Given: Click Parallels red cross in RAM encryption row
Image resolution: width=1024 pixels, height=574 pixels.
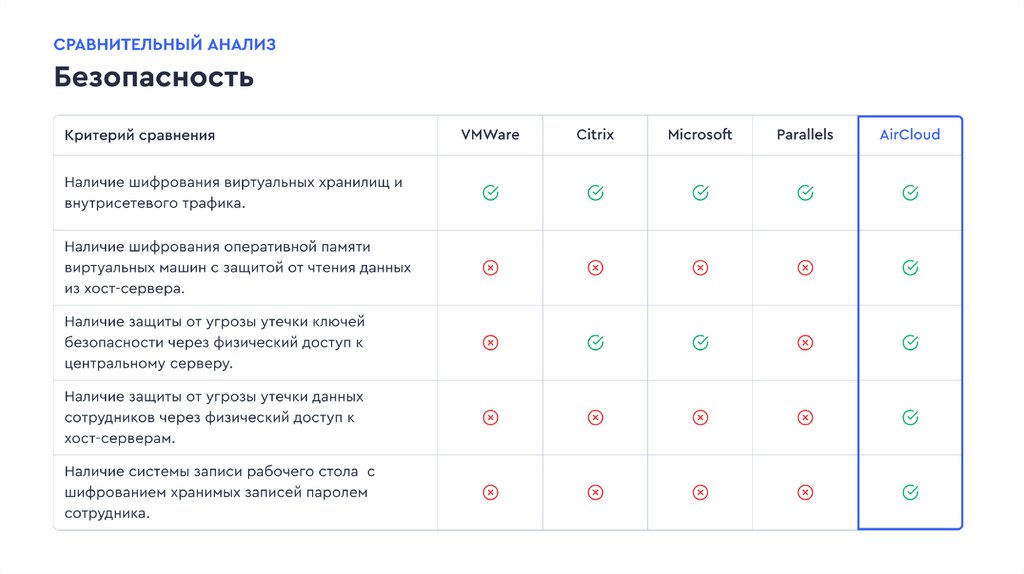Looking at the screenshot, I should pos(805,268).
